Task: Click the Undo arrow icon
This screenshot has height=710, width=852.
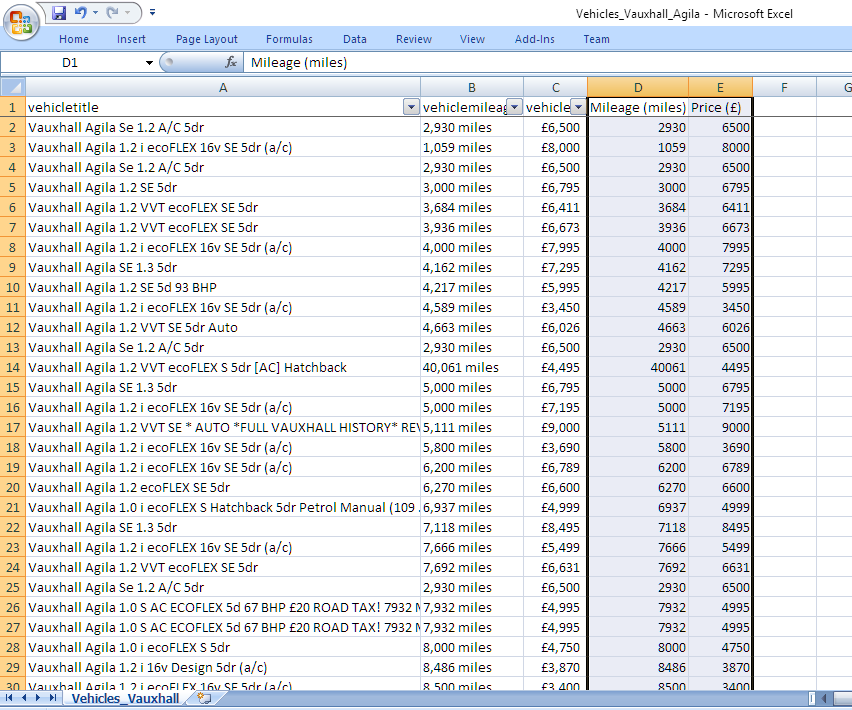Action: tap(81, 13)
